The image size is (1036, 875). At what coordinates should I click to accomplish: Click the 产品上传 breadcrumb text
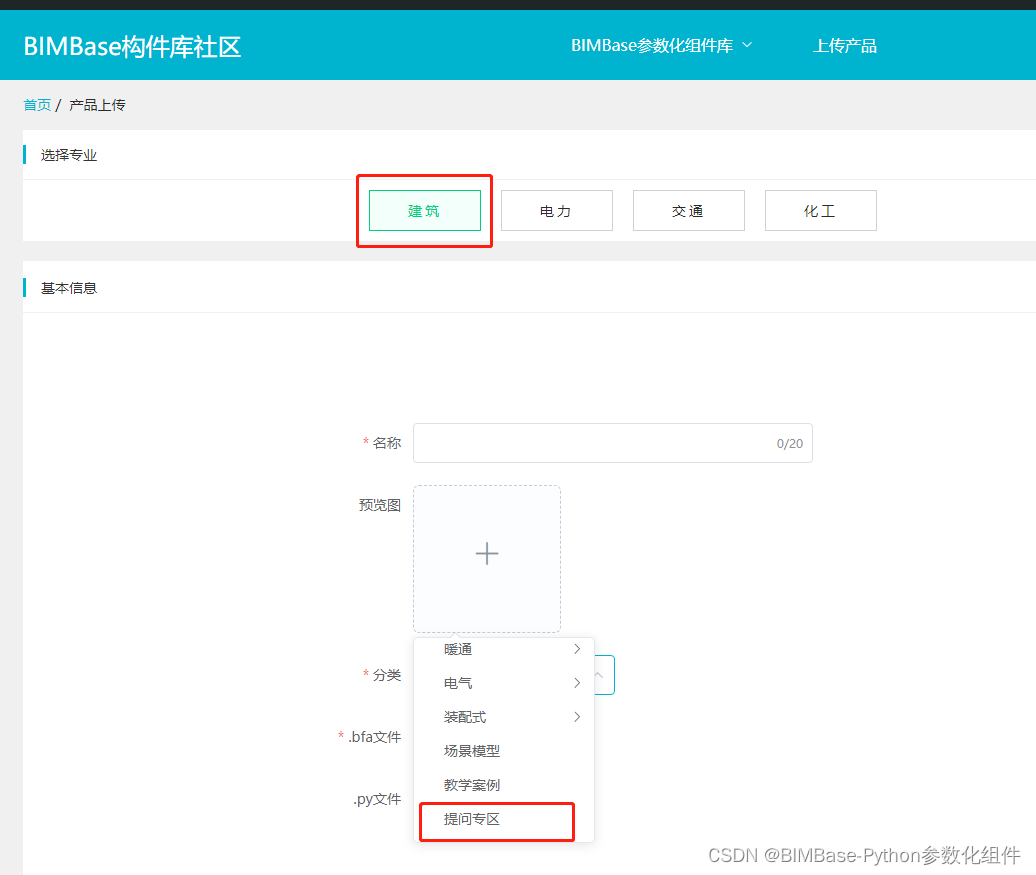click(97, 105)
